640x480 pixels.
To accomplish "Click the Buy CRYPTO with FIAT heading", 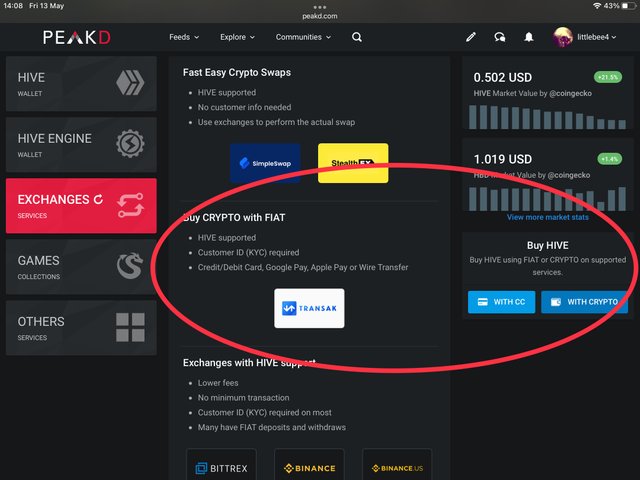I will pos(234,218).
